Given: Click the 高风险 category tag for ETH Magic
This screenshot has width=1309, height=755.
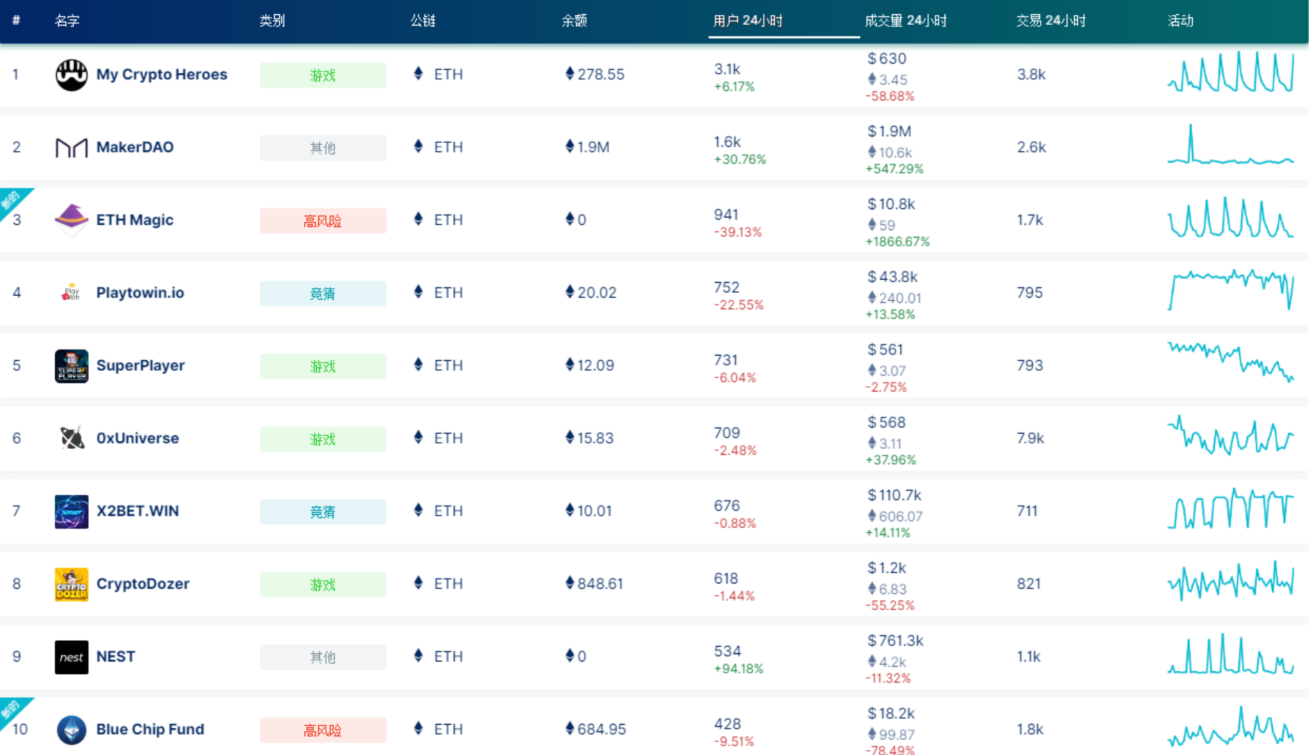Looking at the screenshot, I should click(323, 221).
